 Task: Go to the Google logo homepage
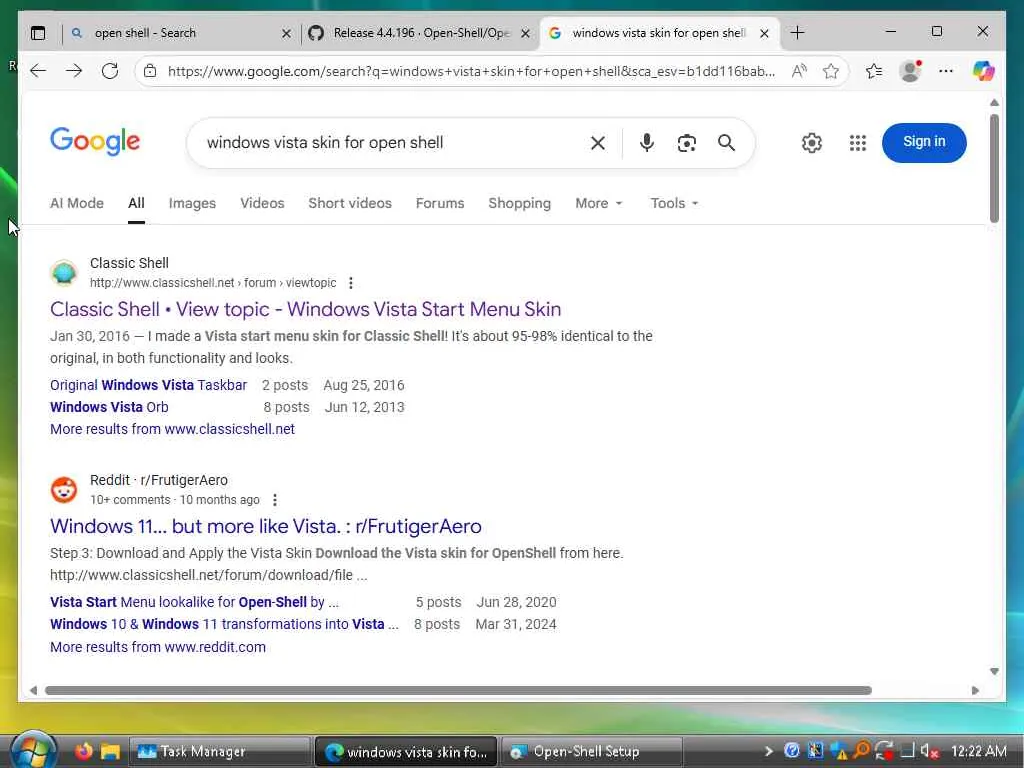(x=95, y=142)
